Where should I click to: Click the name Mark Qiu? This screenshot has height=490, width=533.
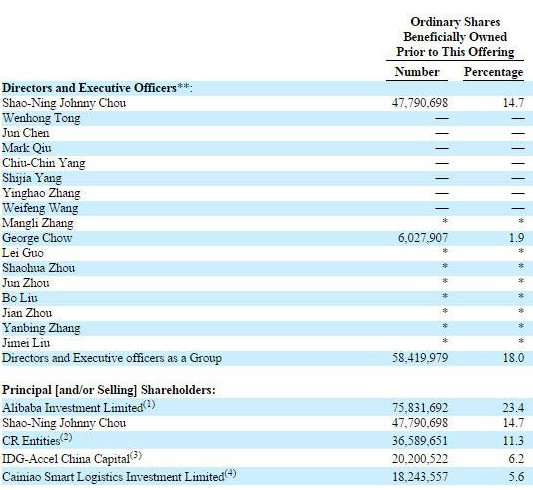pos(27,148)
